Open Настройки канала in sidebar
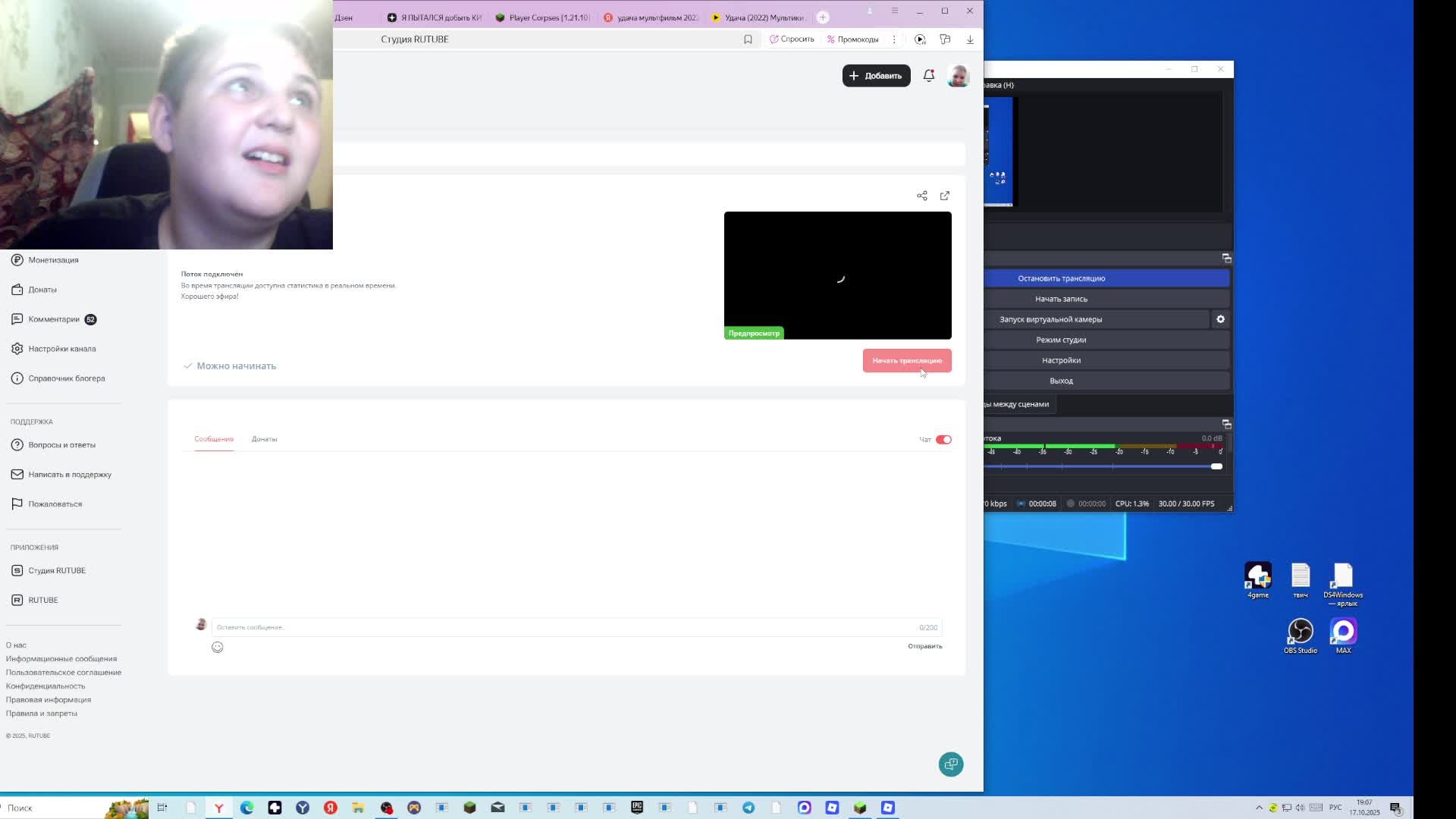This screenshot has height=819, width=1456. [x=61, y=349]
